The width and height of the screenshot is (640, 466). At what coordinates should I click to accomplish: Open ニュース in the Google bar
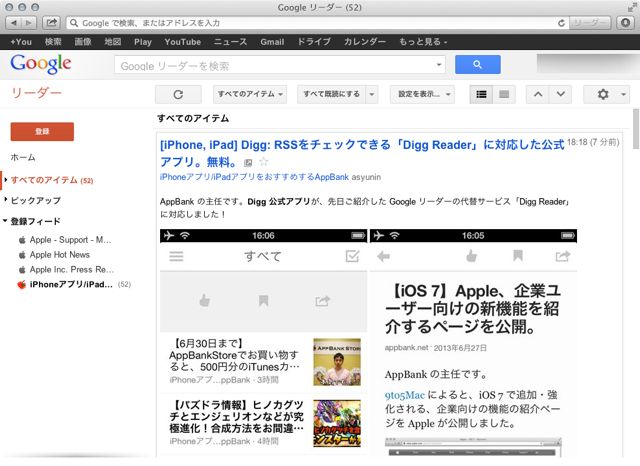click(230, 42)
